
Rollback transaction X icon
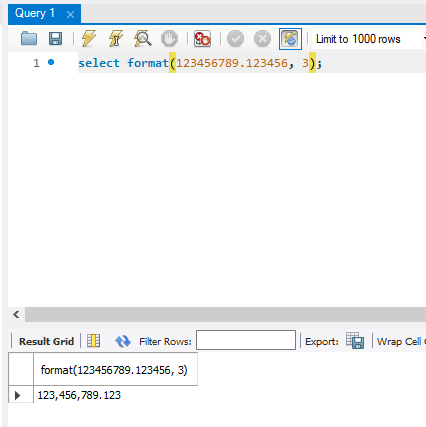click(262, 39)
